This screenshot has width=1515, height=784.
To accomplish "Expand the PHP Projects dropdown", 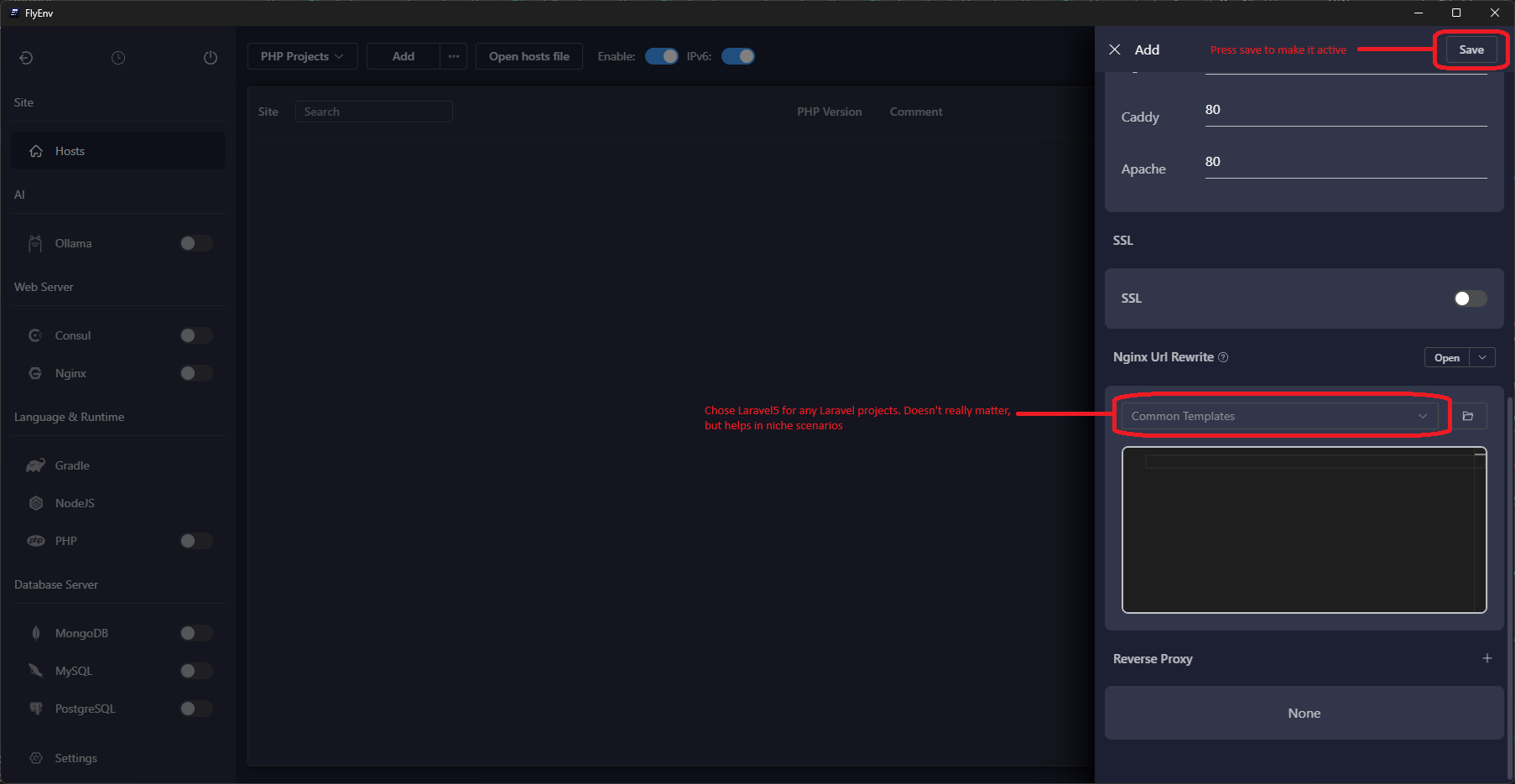I will click(302, 56).
